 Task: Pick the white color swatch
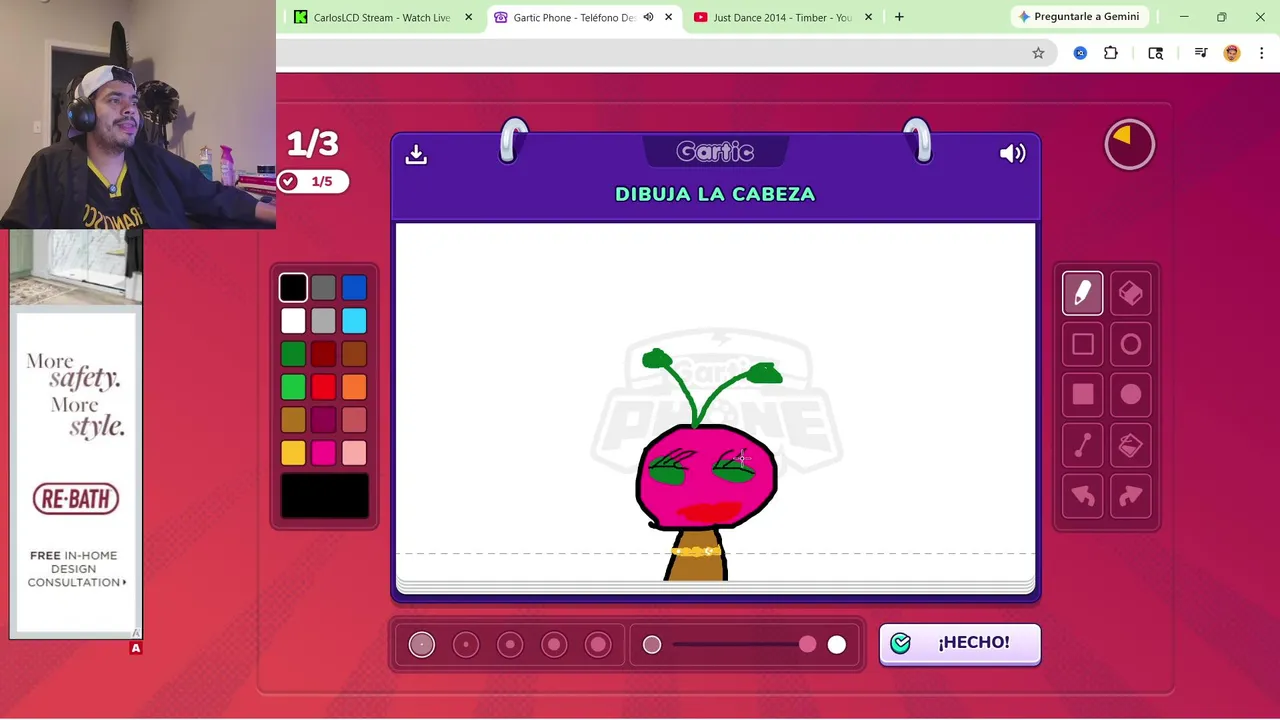click(293, 321)
